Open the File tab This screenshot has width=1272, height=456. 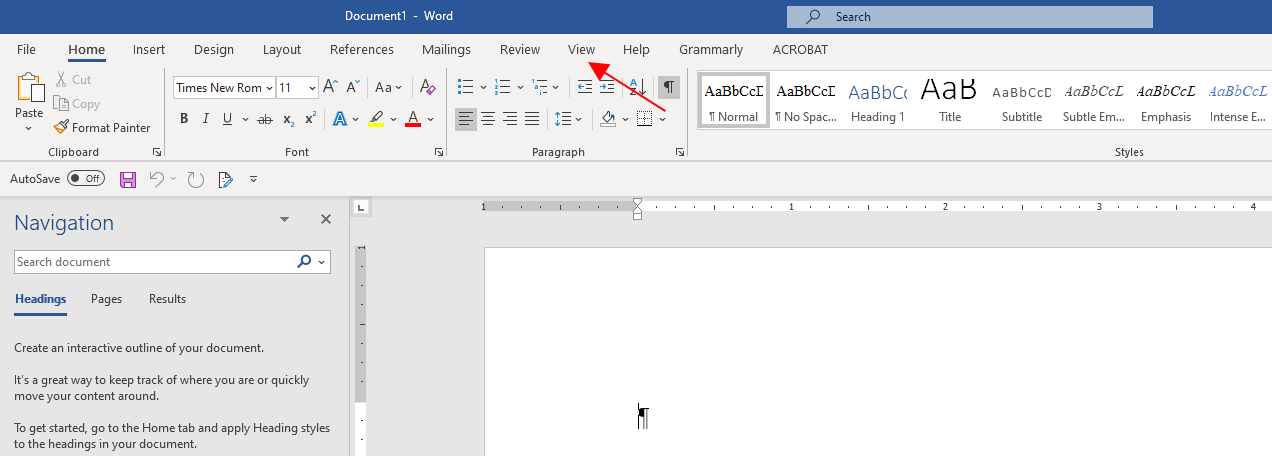tap(27, 49)
